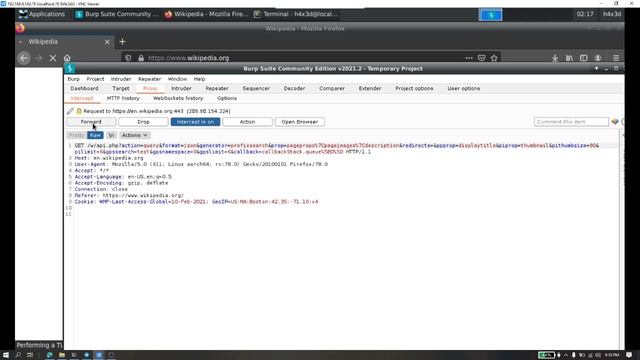Switch to Burp Suite Community taskbar entry

117,14
